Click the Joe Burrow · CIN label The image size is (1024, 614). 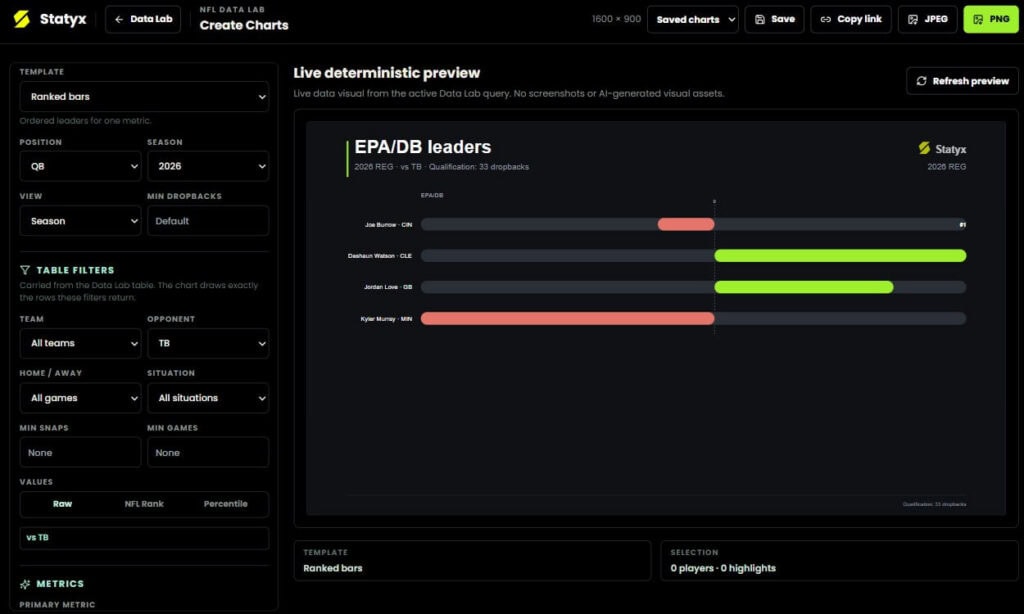coord(389,225)
